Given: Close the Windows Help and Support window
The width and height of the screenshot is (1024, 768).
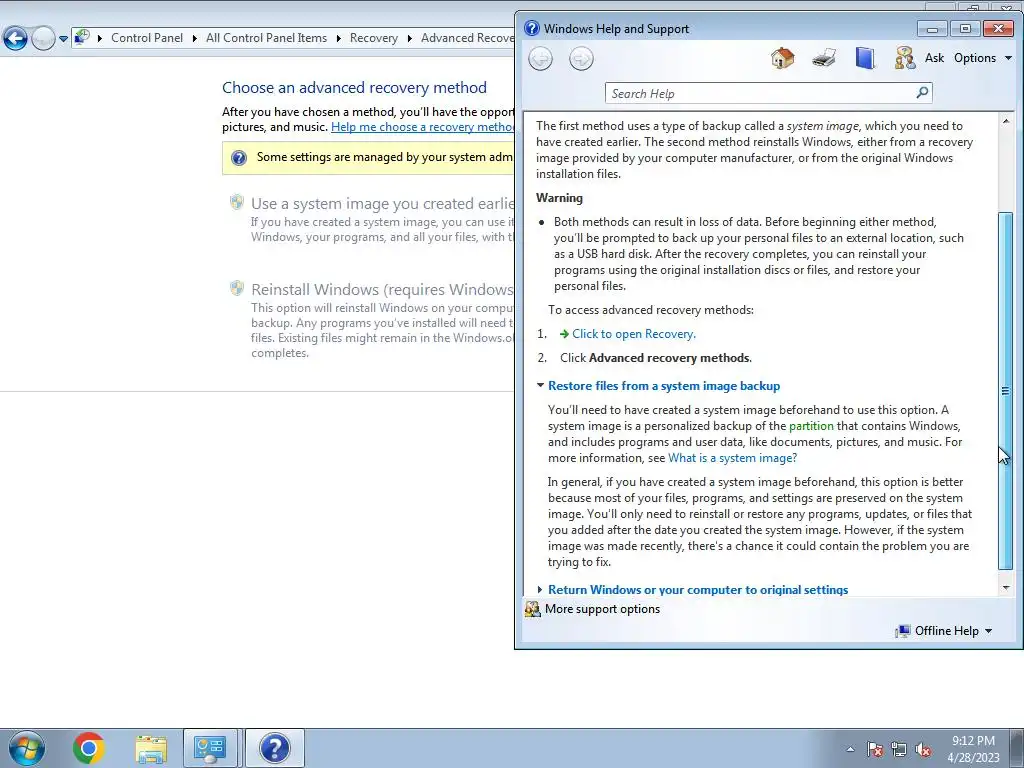Looking at the screenshot, I should tap(998, 29).
